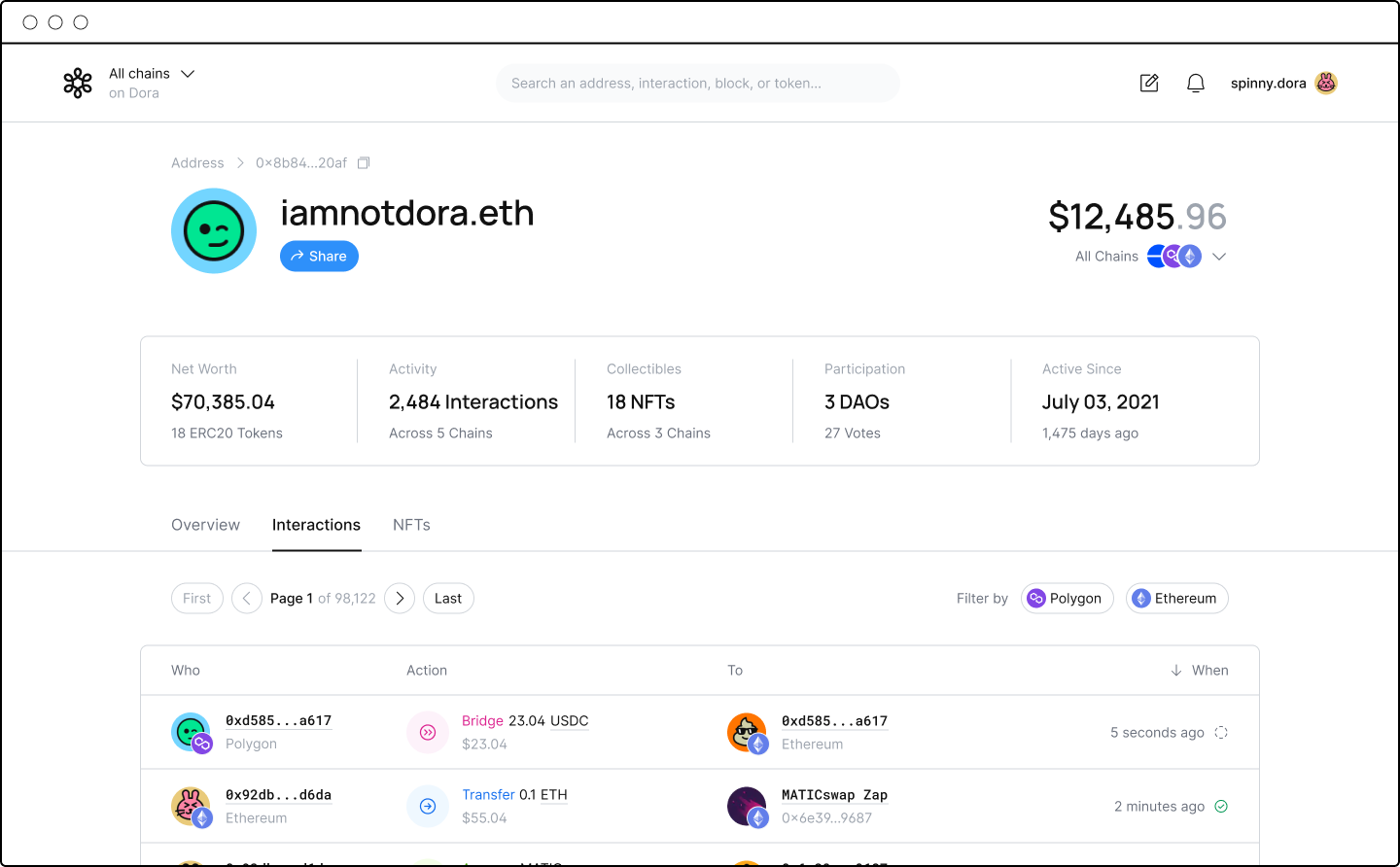Click the Bridge action link
Viewport: 1400px width, 867px height.
coord(482,721)
